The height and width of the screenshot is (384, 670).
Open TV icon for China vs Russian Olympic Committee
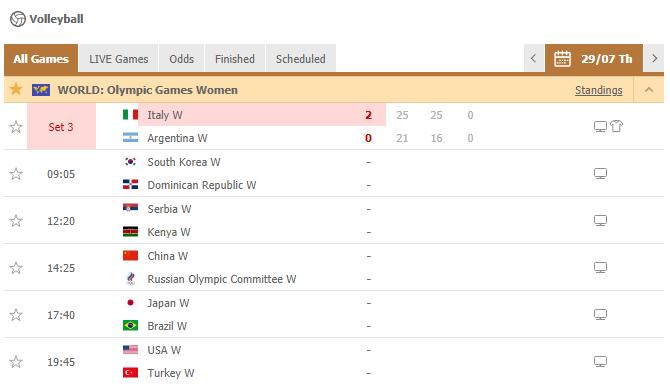coord(600,267)
